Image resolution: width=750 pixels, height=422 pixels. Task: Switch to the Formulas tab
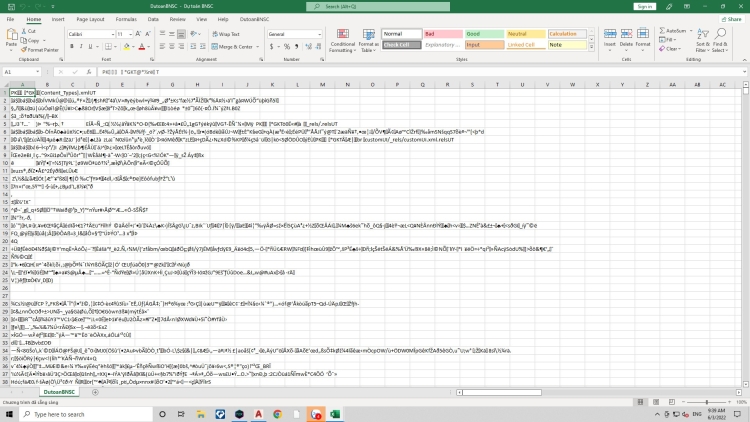[126, 18]
